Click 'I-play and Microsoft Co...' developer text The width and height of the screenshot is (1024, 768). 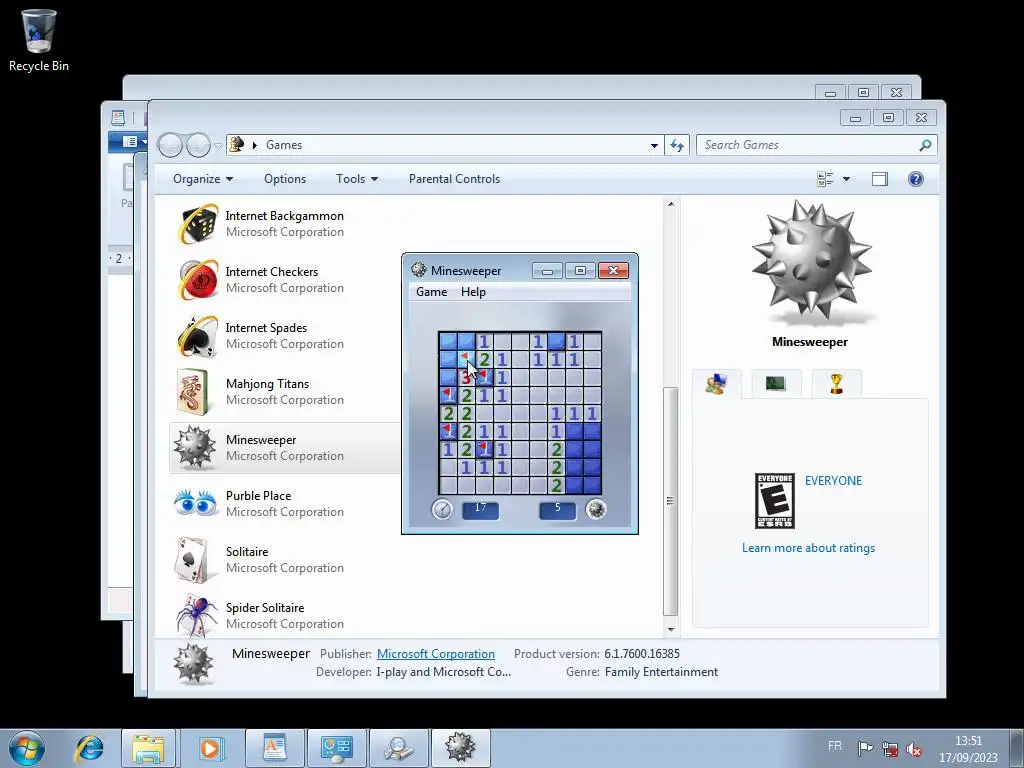[443, 672]
